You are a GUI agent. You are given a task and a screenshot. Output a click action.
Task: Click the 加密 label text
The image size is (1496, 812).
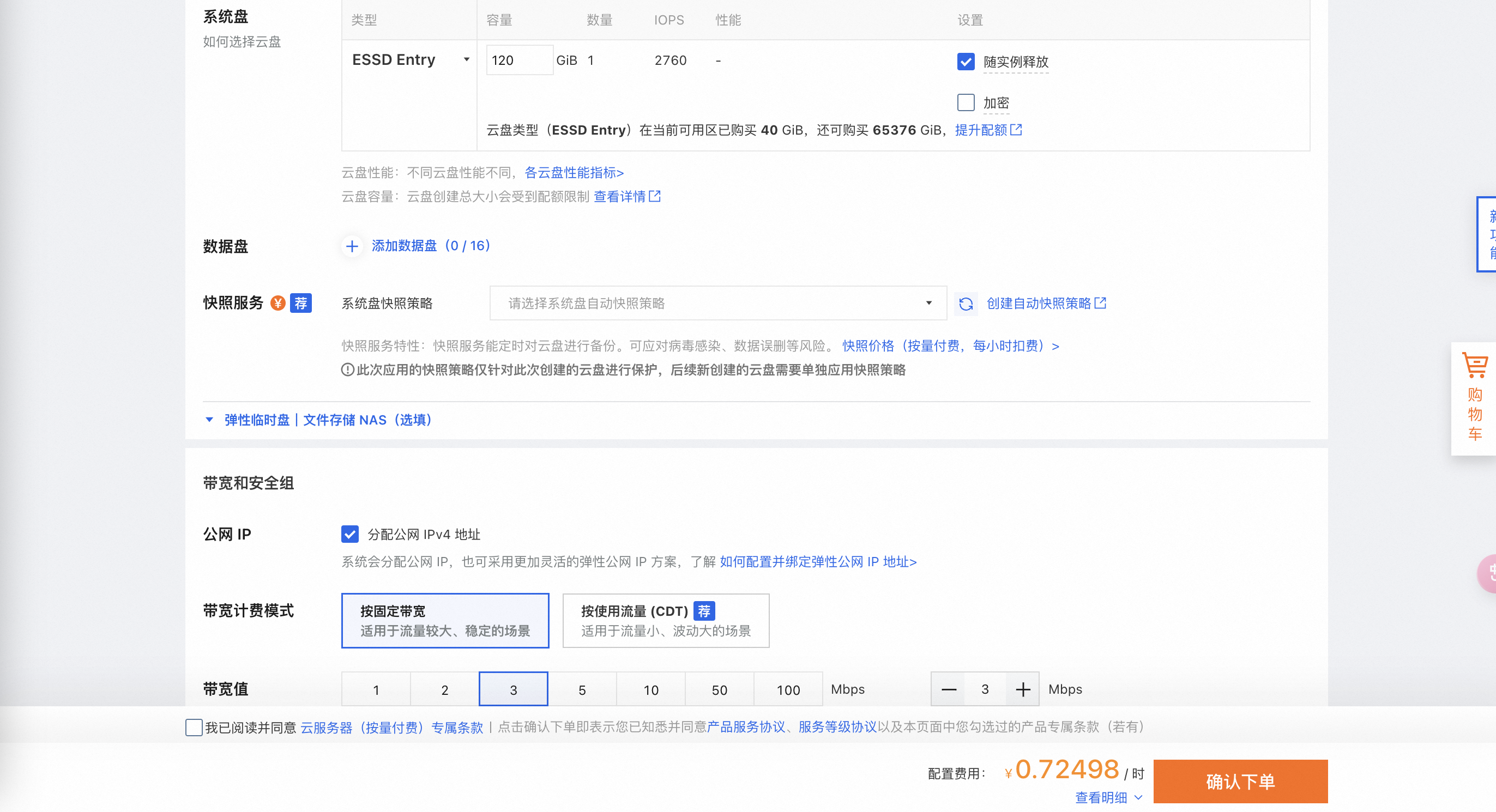coord(996,103)
